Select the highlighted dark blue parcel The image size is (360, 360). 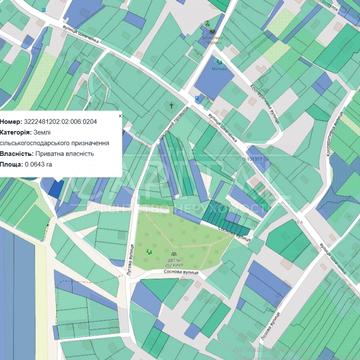[x=56, y=189]
